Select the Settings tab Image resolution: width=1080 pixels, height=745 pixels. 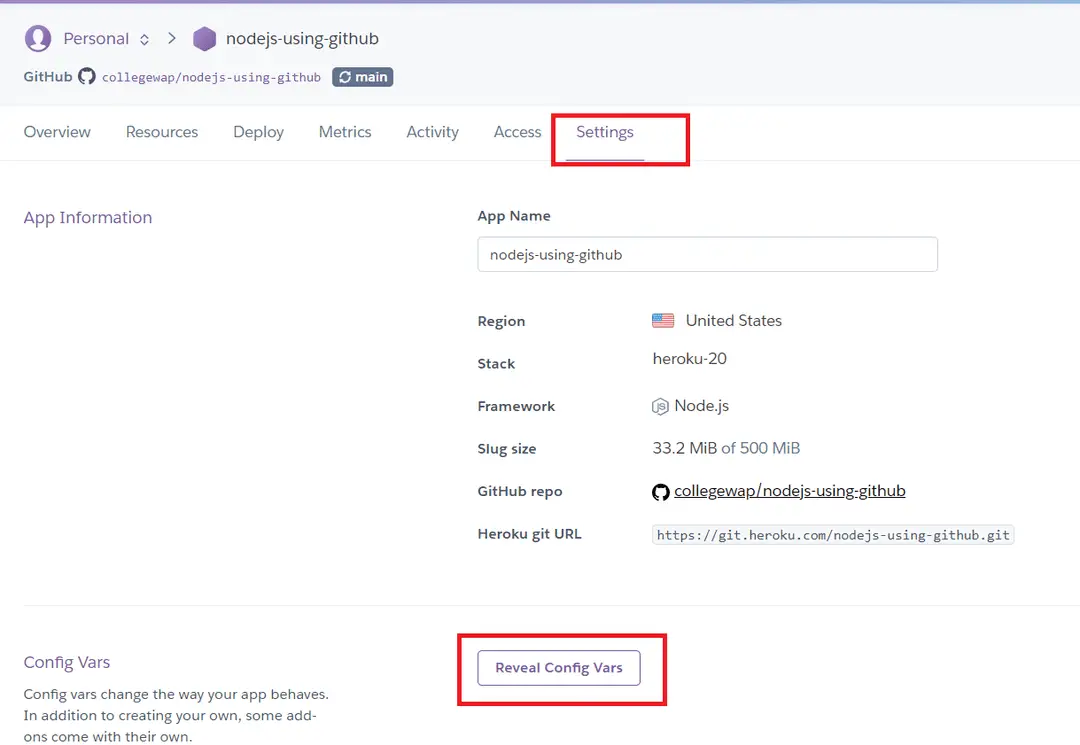tap(605, 132)
